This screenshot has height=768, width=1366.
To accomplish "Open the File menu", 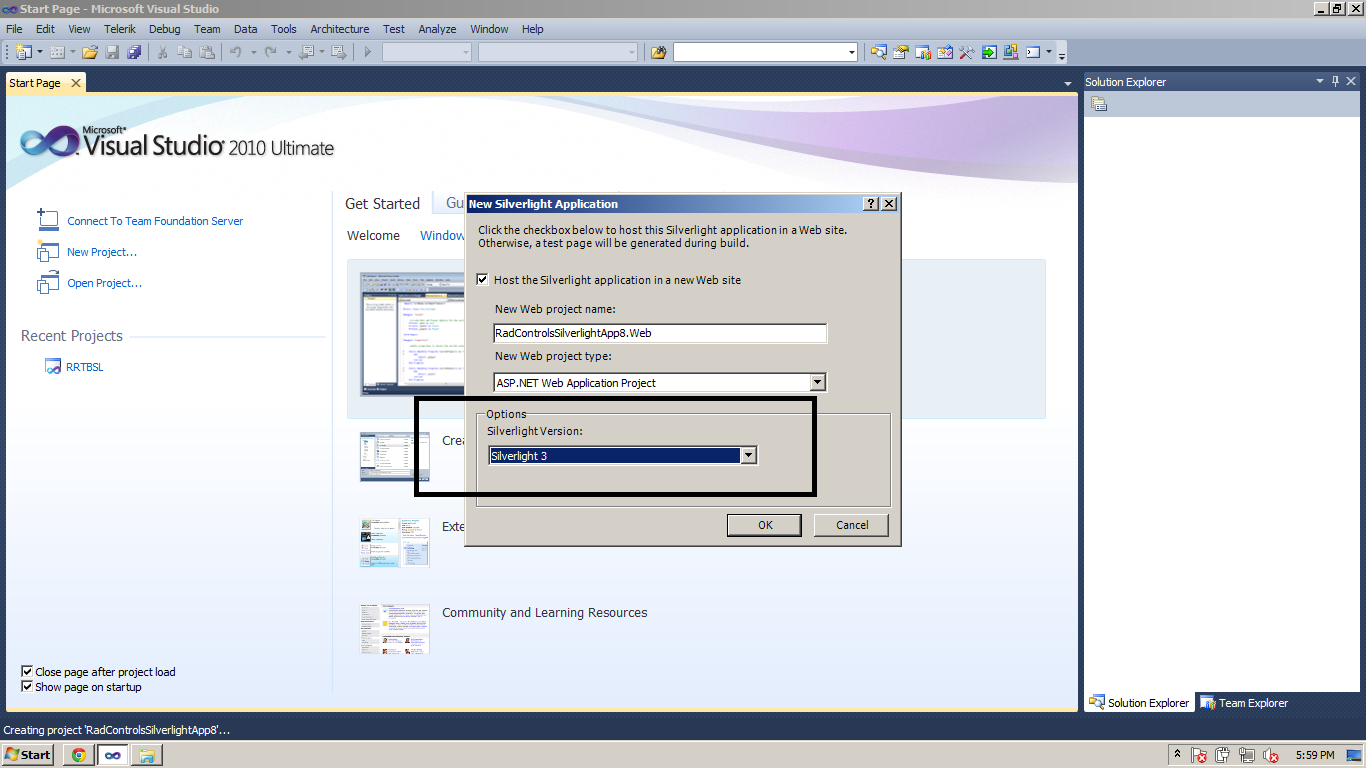I will [x=14, y=29].
